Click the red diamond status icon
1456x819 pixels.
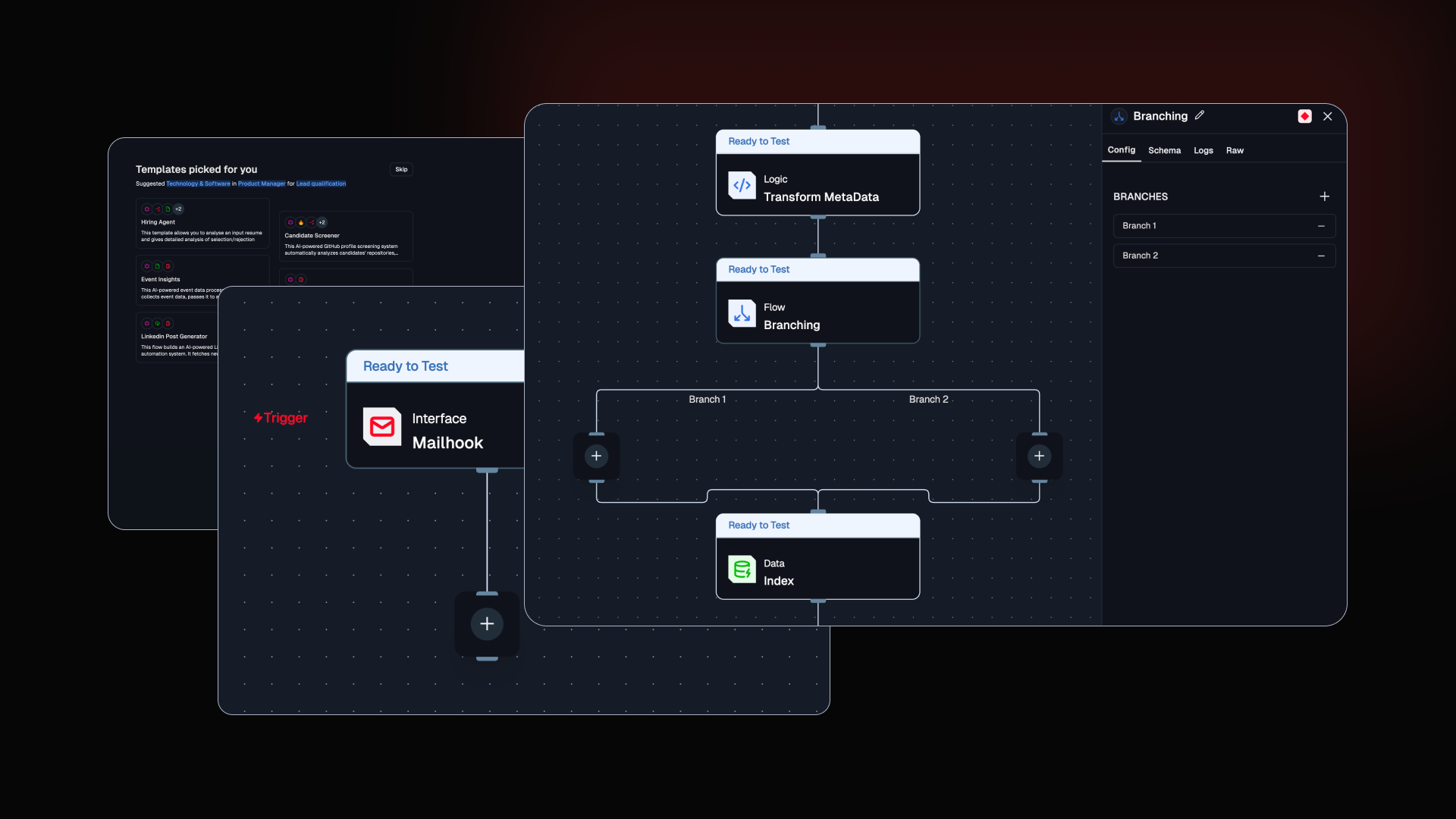point(1304,116)
